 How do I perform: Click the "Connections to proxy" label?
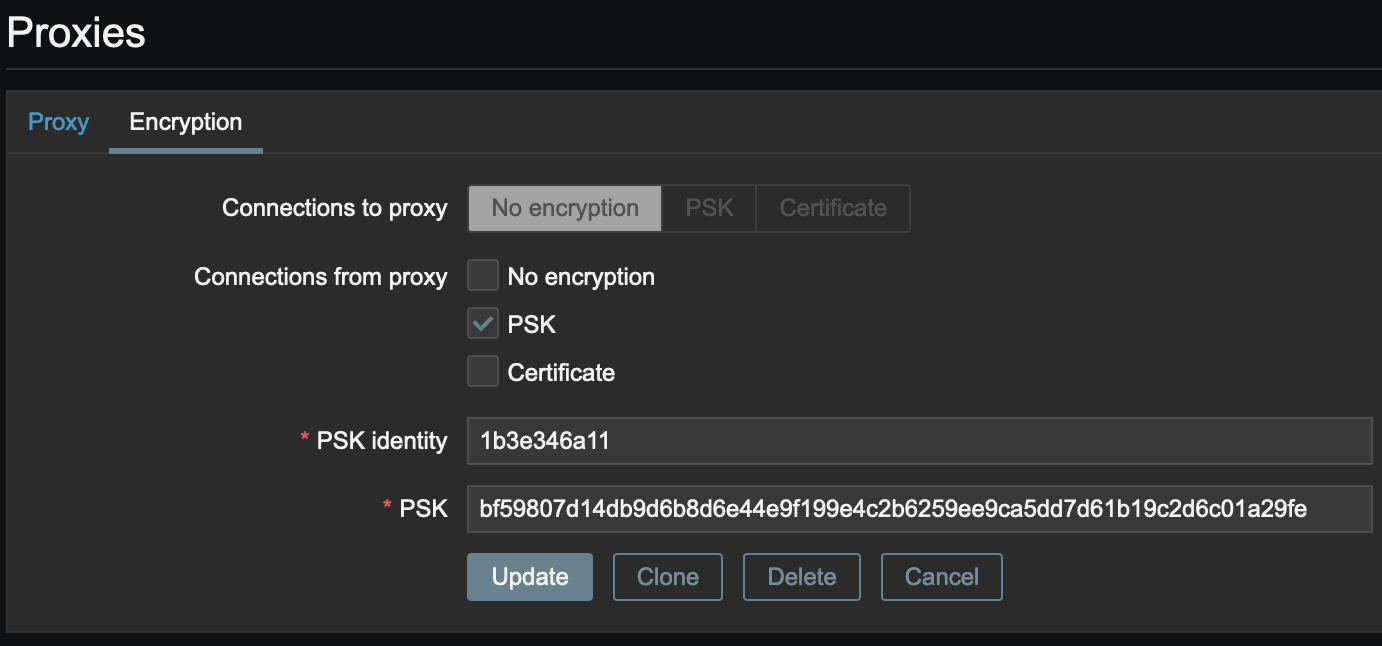(335, 208)
